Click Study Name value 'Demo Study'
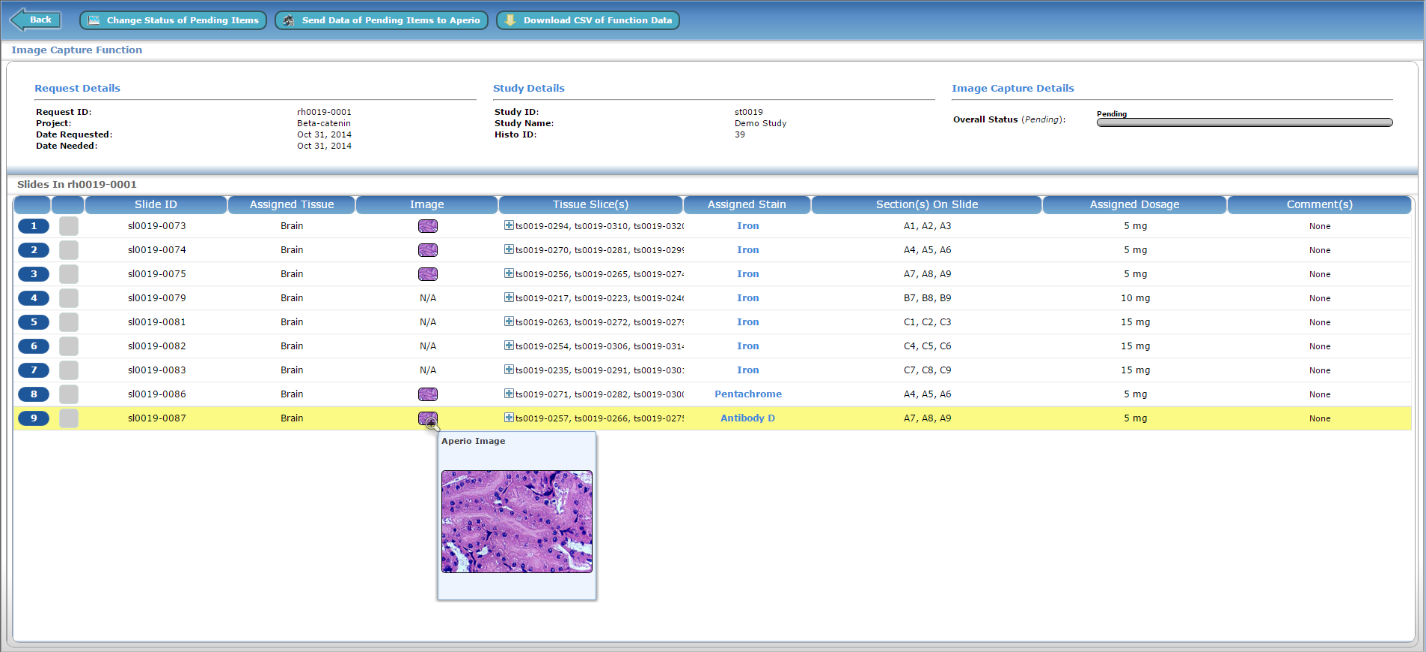This screenshot has height=652, width=1426. pos(760,123)
